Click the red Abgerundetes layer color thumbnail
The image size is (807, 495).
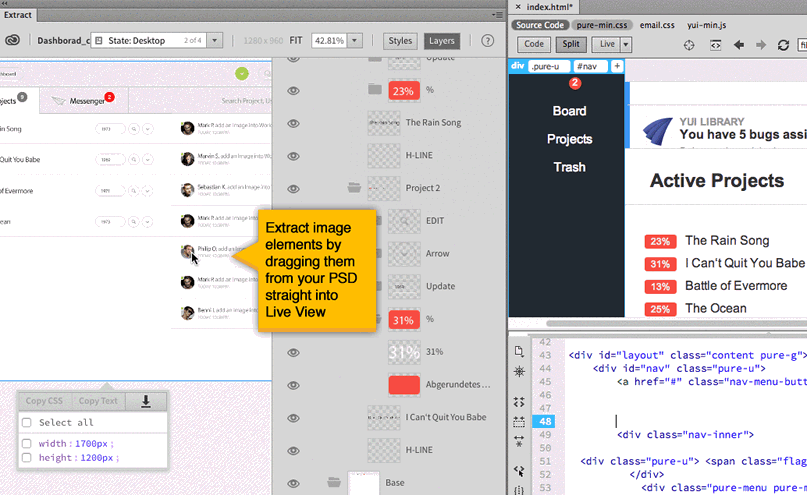pyautogui.click(x=404, y=385)
